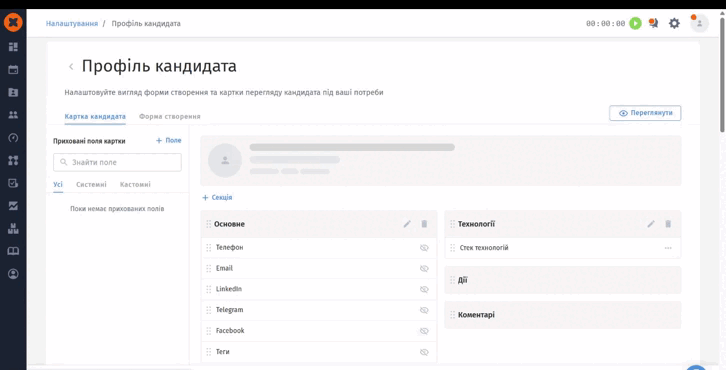Screen dimensions: 726x370
Task: Click the Дії section header text
Action: point(463,280)
